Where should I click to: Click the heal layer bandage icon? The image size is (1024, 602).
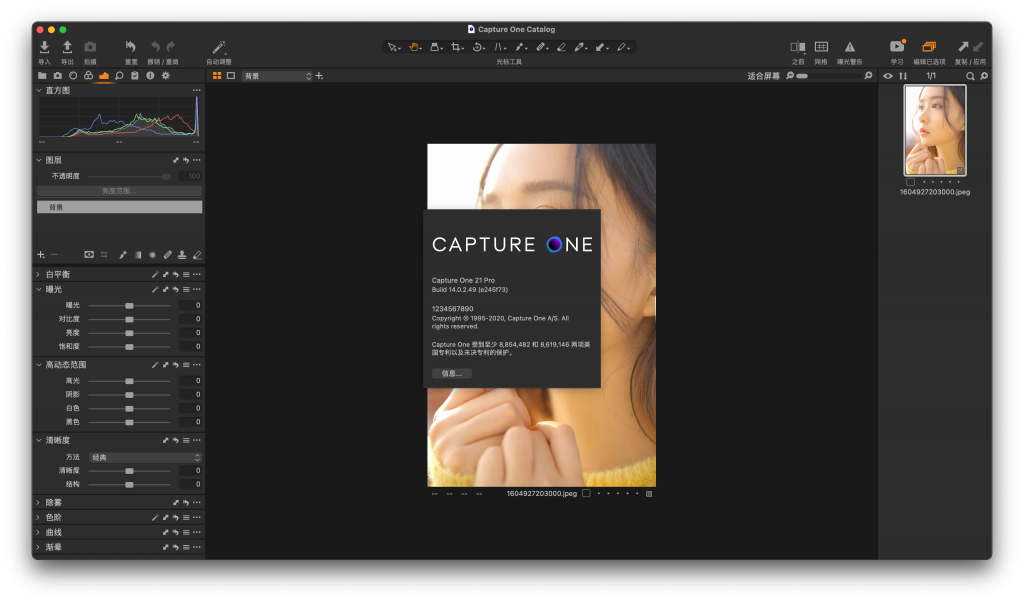click(x=167, y=255)
